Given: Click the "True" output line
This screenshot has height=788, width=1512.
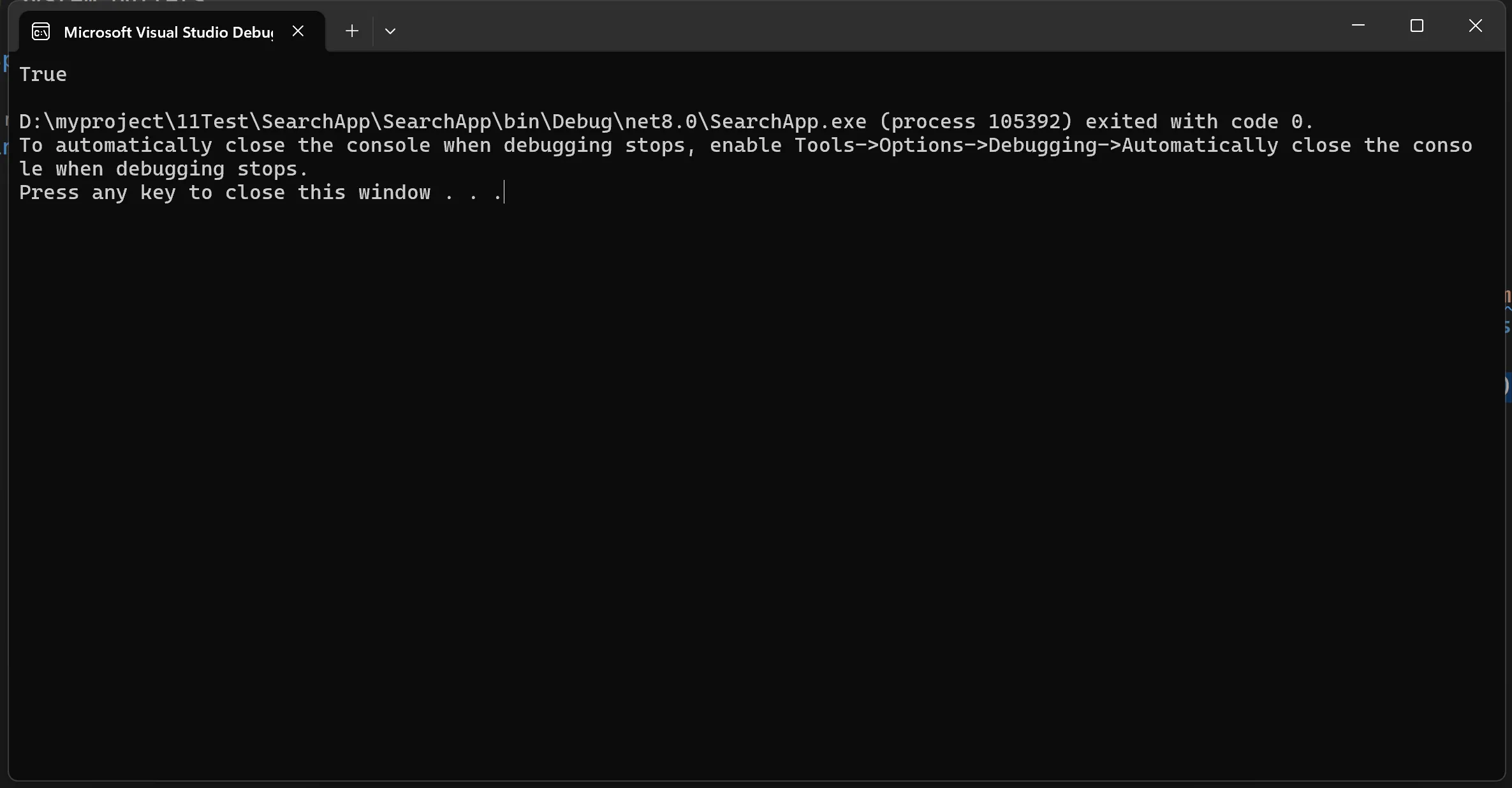Looking at the screenshot, I should point(43,75).
